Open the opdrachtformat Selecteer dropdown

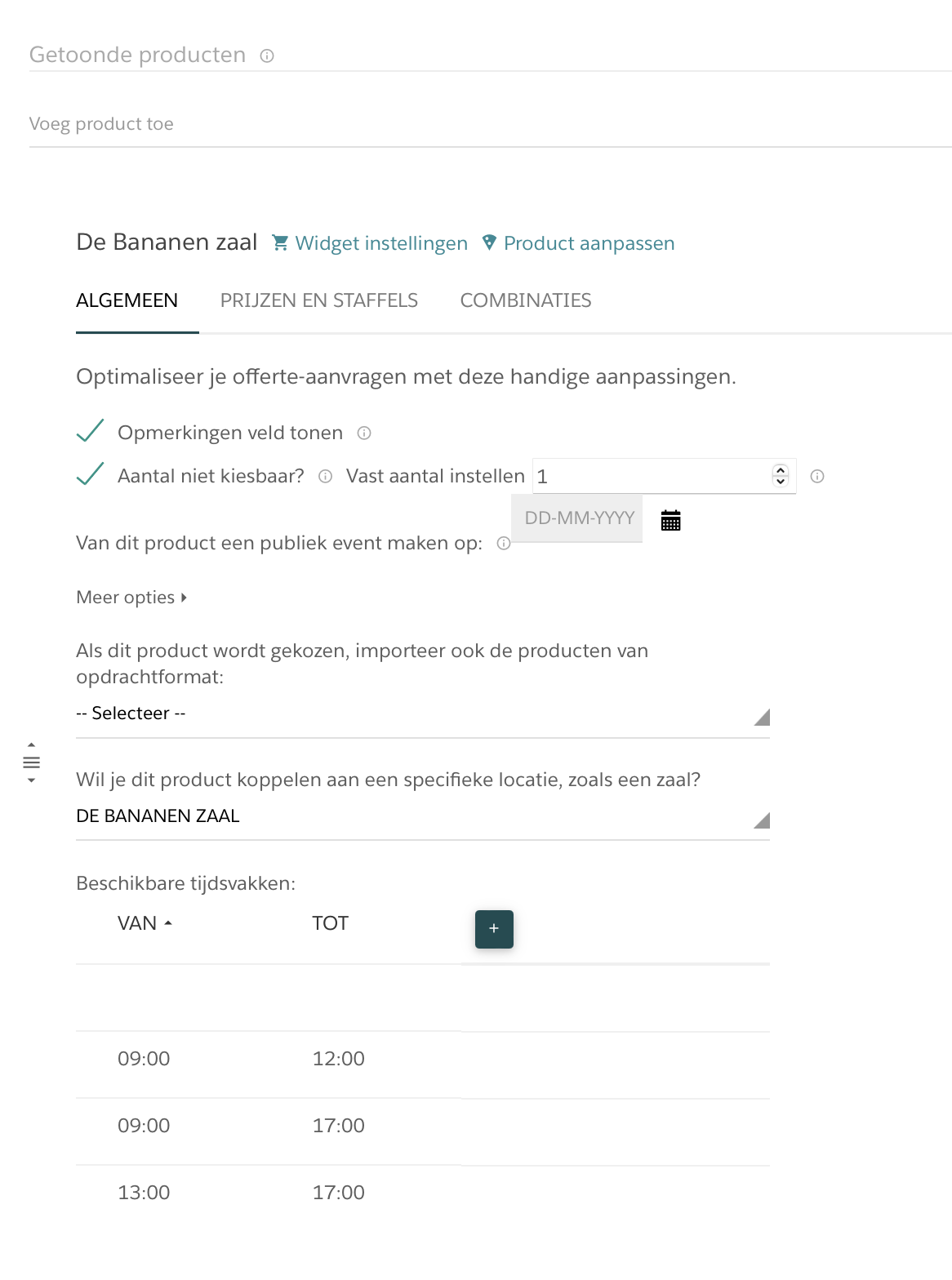pyautogui.click(x=422, y=714)
